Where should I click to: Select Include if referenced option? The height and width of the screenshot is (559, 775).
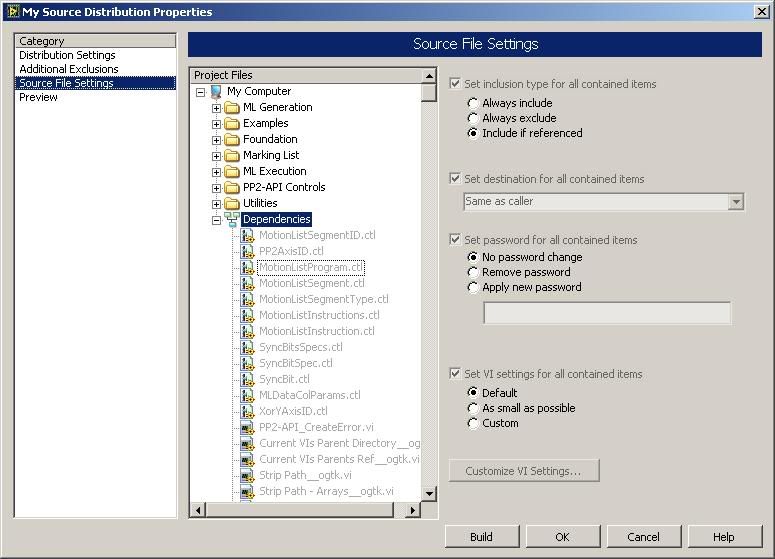[473, 133]
